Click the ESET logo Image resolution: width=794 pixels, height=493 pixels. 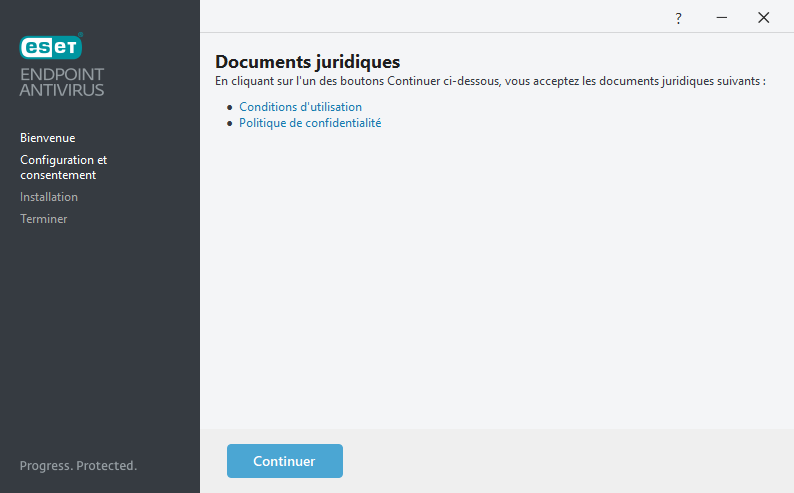[51, 46]
